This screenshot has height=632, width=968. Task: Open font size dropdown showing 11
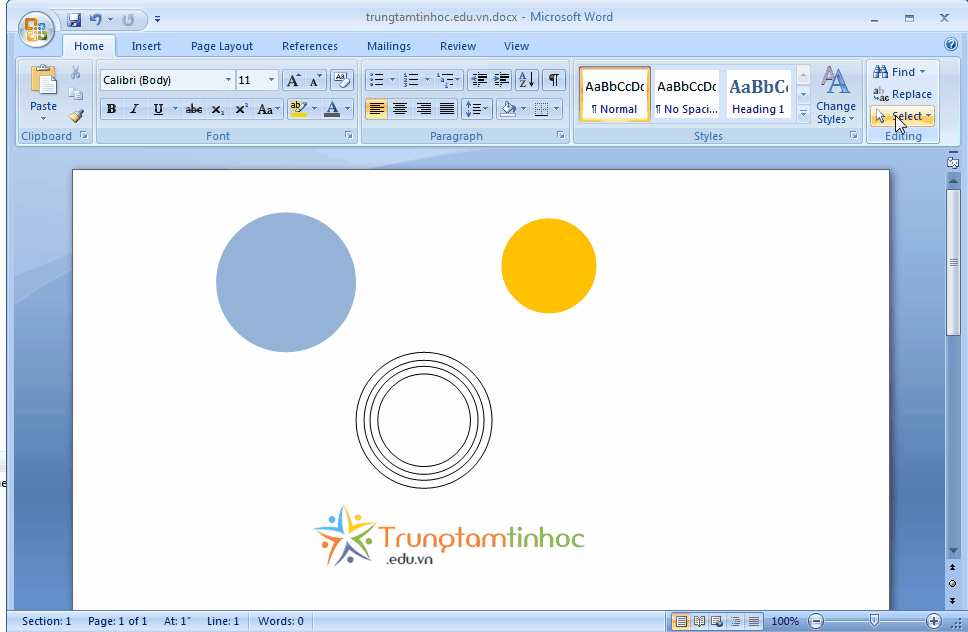271,80
